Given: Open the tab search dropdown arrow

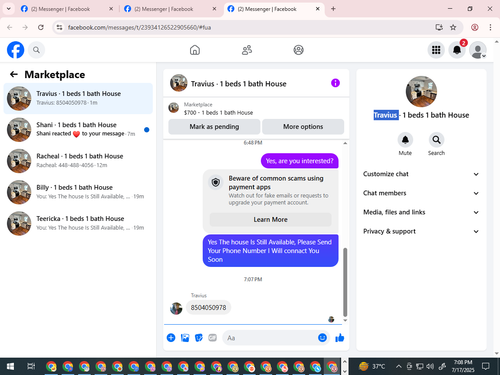Looking at the screenshot, I should coord(9,9).
